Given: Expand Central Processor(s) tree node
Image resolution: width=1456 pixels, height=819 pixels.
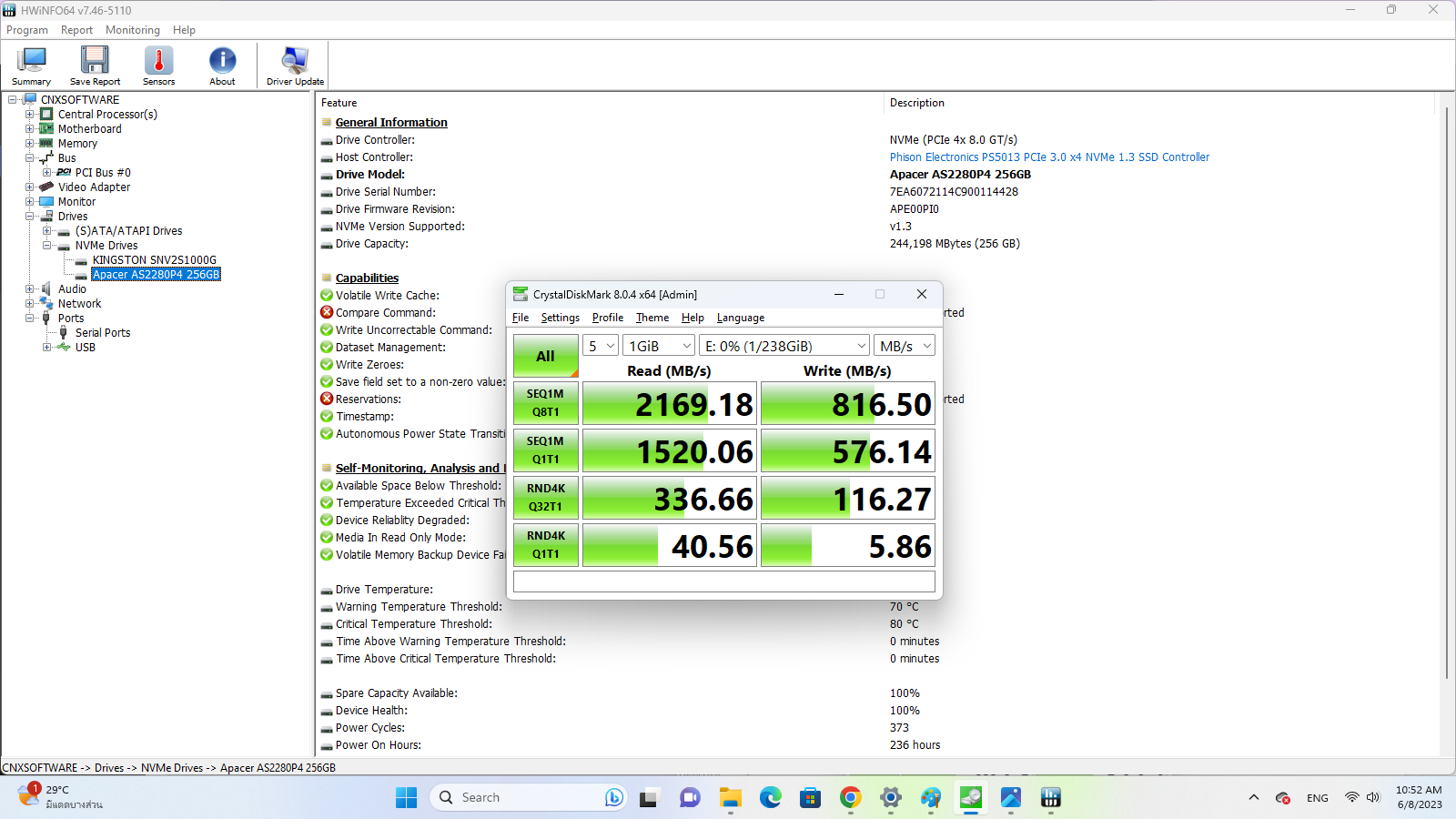Looking at the screenshot, I should [30, 115].
